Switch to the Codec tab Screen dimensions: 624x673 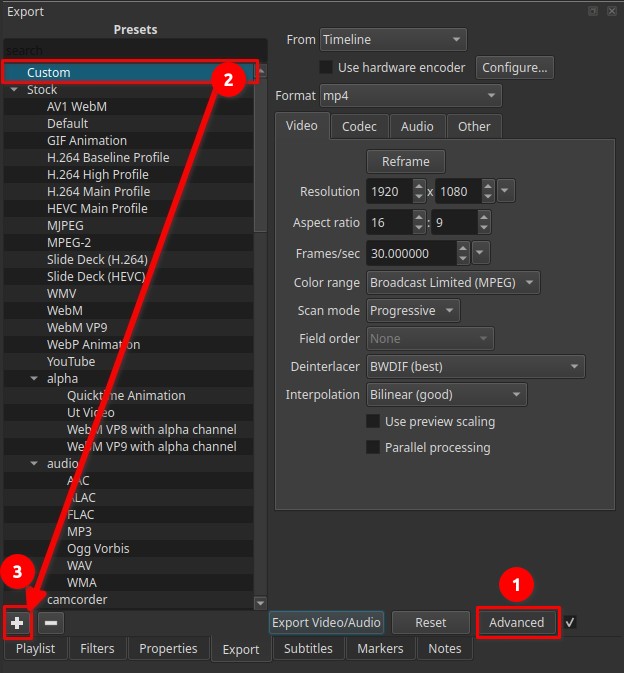359,126
